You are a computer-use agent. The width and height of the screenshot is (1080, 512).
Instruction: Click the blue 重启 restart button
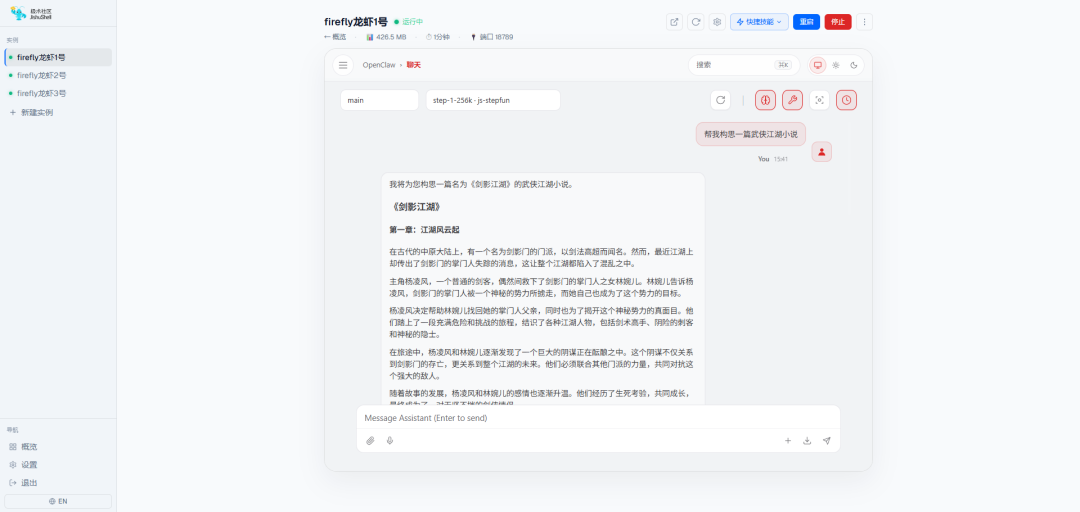tap(806, 22)
